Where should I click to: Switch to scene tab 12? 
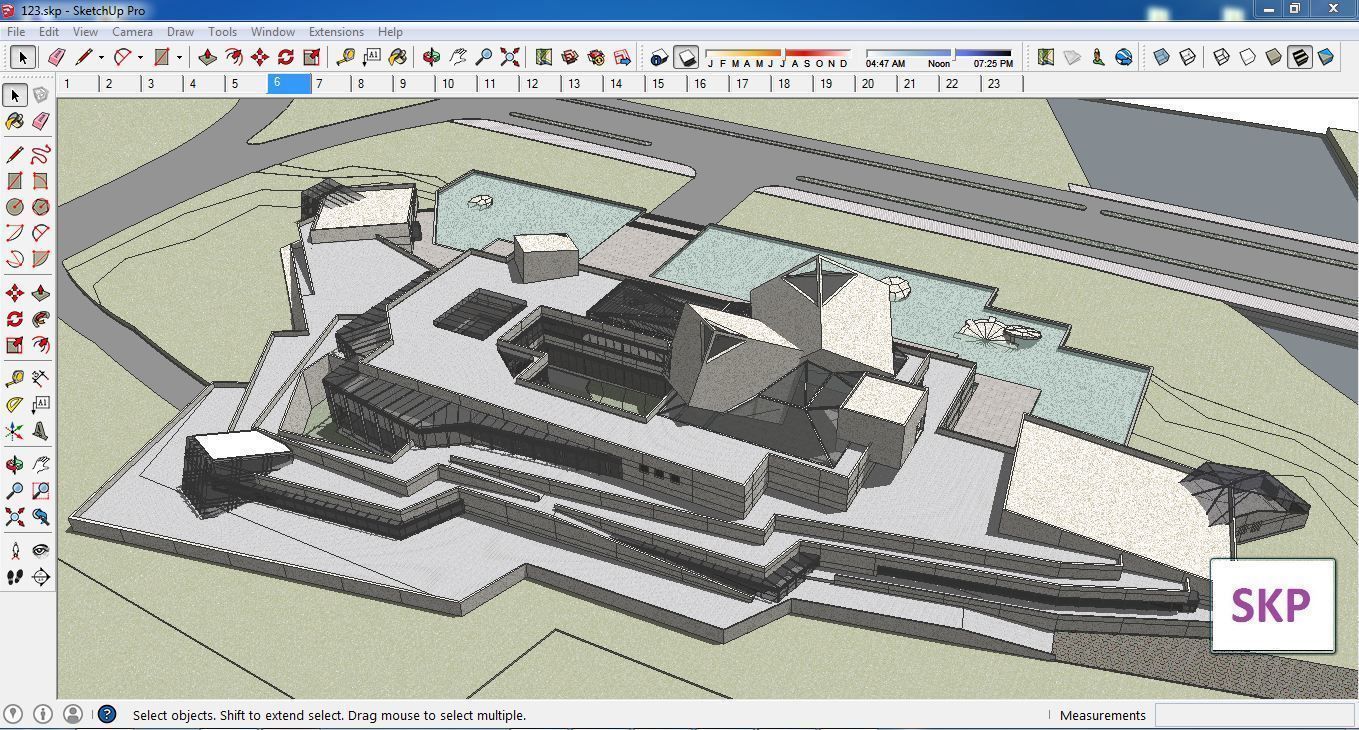(x=542, y=84)
